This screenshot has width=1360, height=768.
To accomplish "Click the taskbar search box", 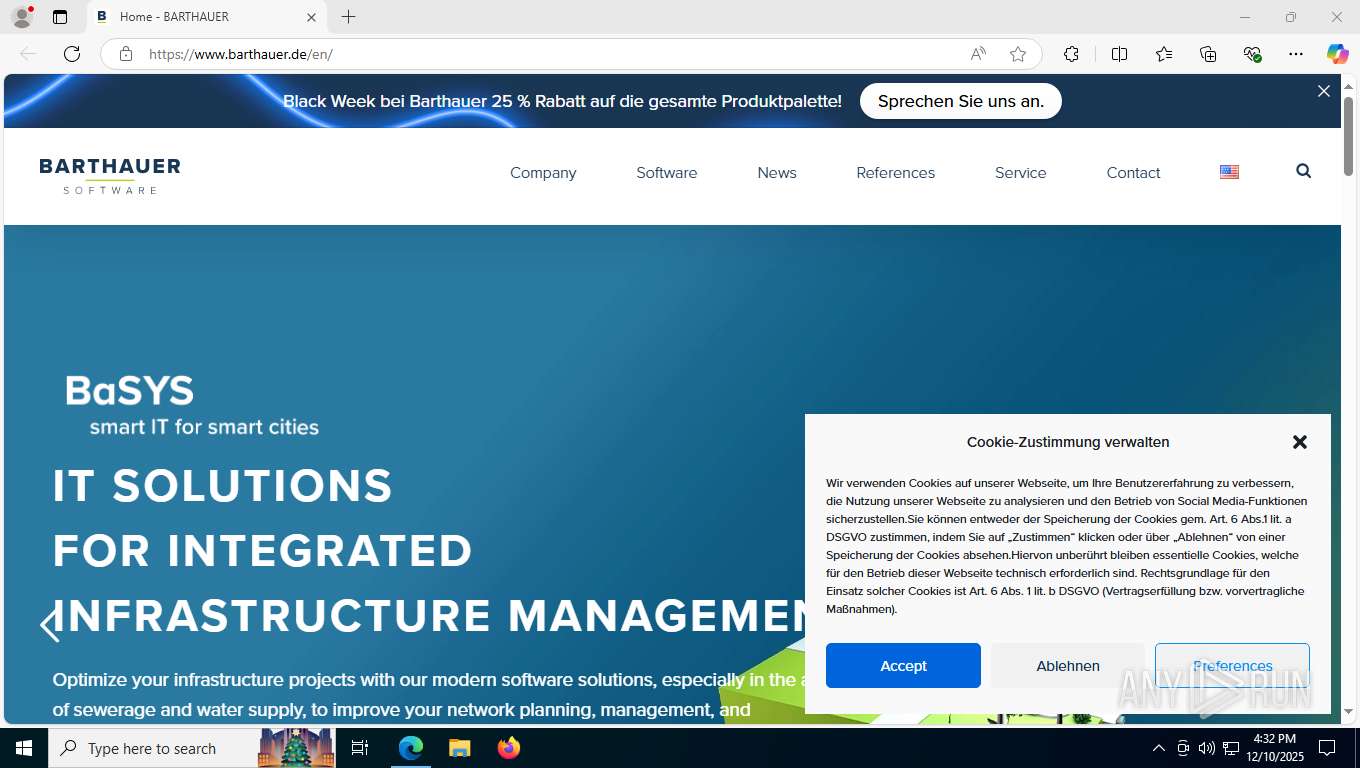I will 194,748.
